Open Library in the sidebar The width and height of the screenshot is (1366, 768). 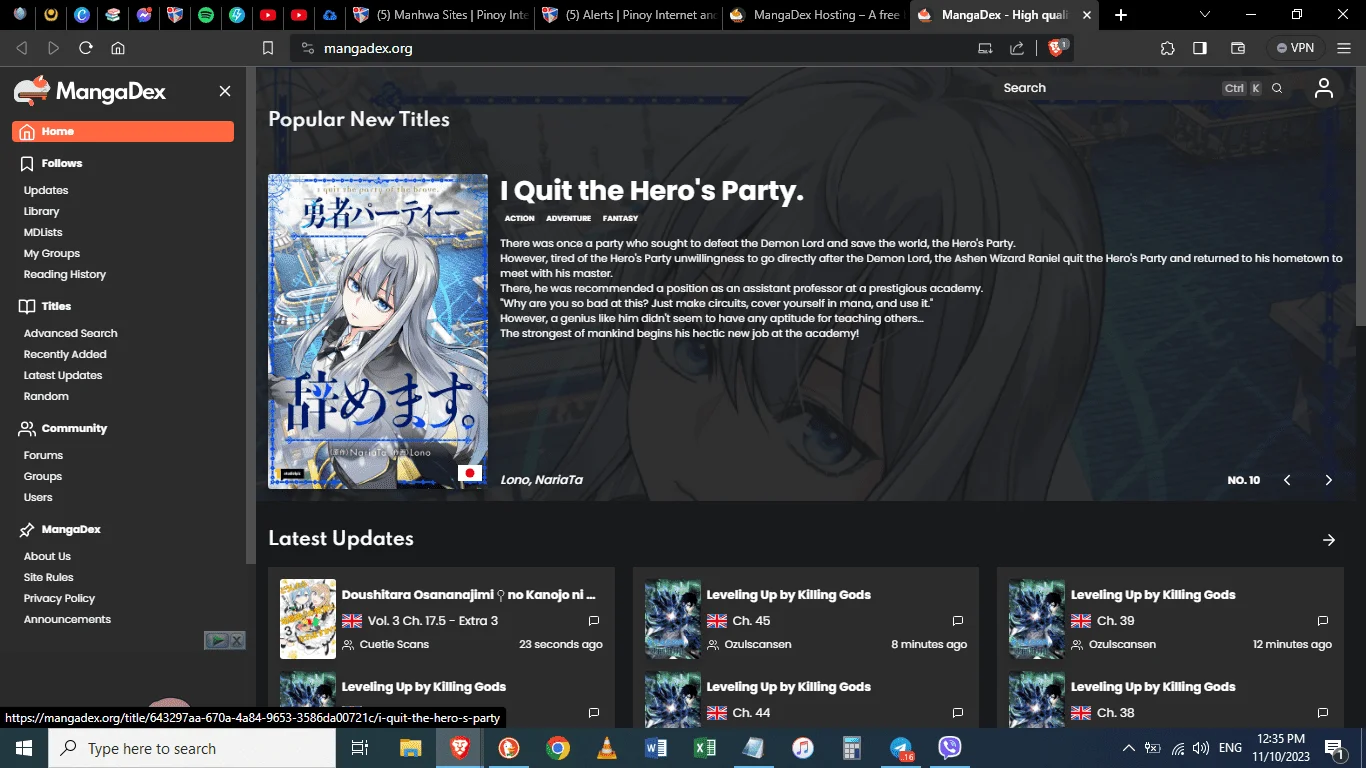[x=42, y=211]
